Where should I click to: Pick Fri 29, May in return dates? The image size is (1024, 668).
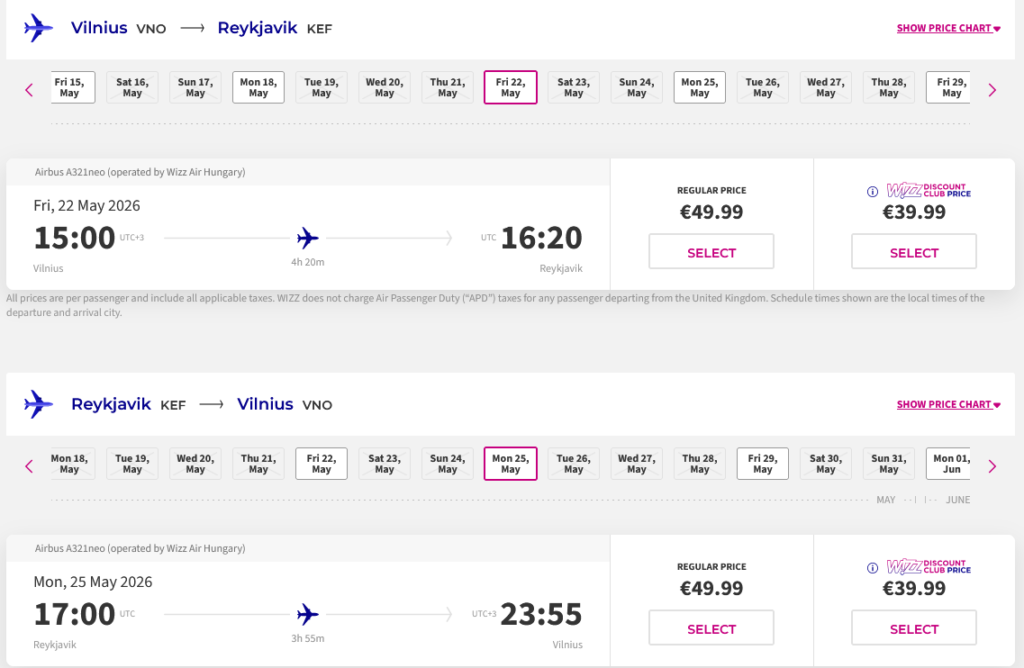[762, 464]
